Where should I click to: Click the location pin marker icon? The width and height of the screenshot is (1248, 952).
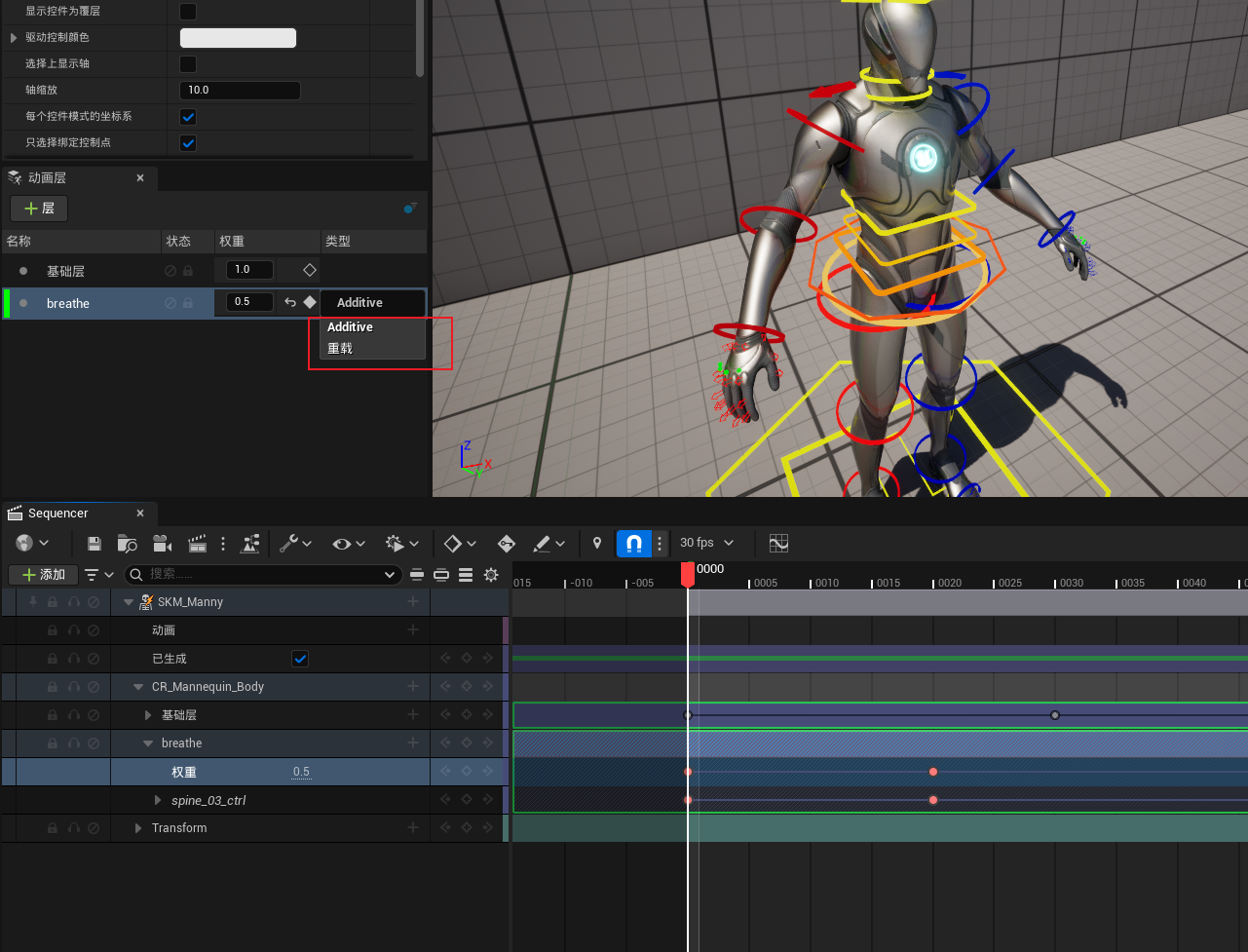597,544
